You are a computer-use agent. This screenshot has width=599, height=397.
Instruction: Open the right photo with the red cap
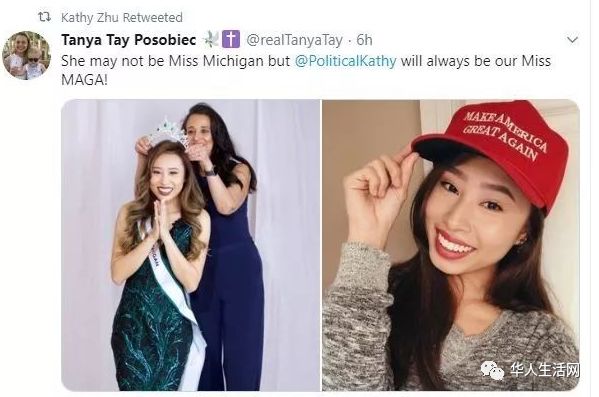tap(451, 245)
